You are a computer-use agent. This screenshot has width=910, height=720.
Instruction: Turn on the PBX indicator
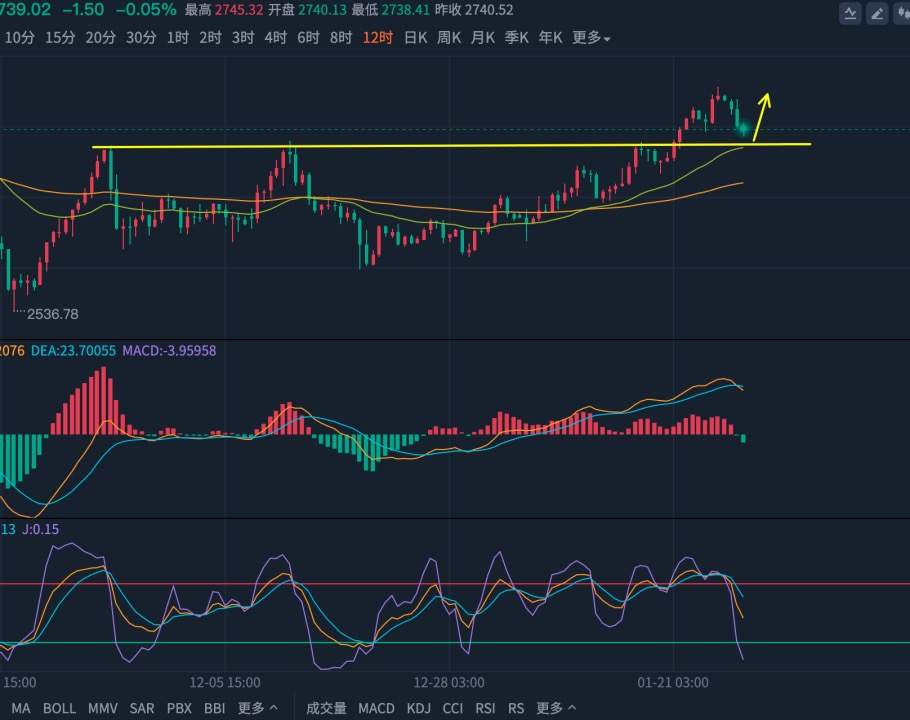coord(179,708)
